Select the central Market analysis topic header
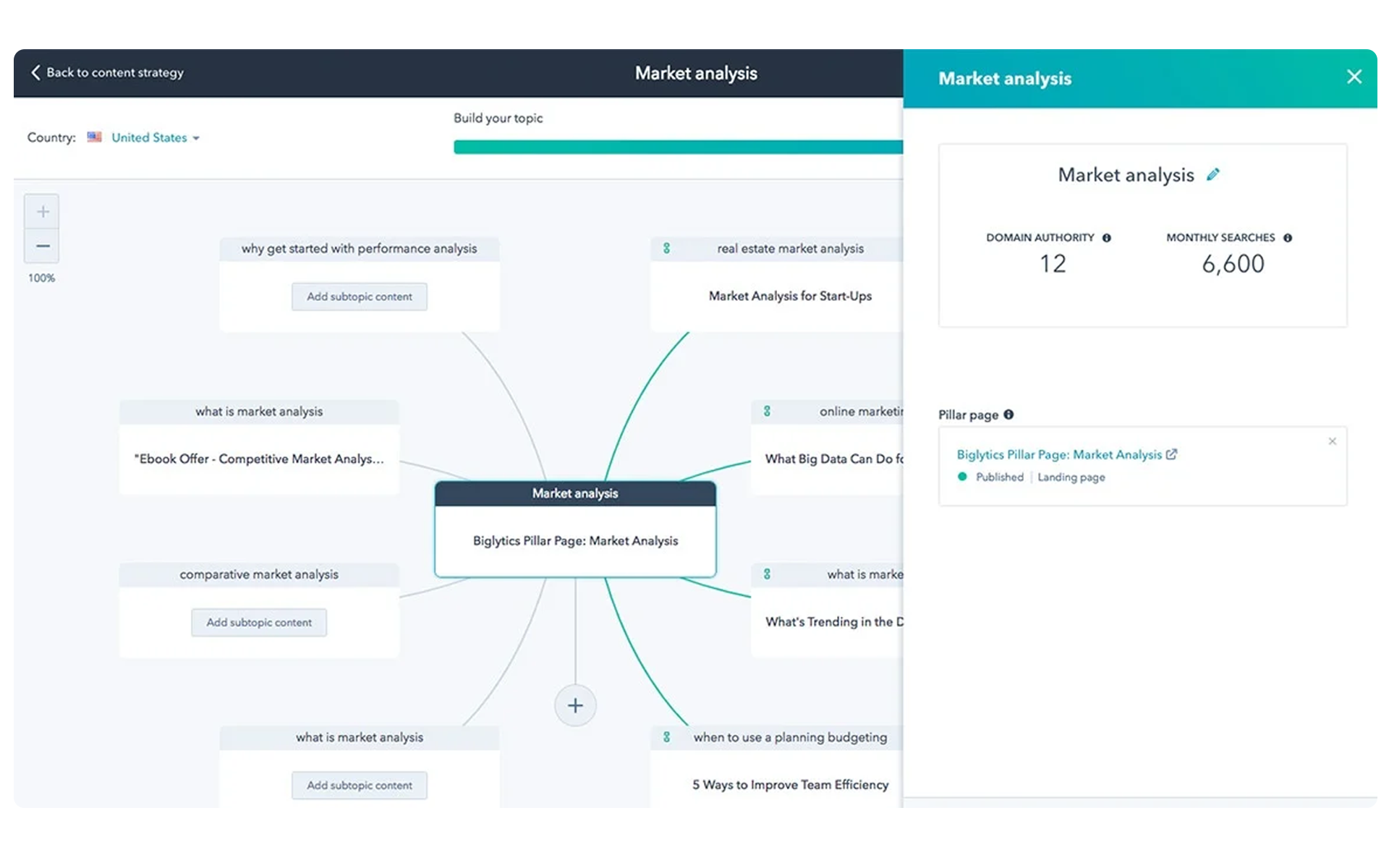Screen dimensions: 1389x868 (x=575, y=493)
